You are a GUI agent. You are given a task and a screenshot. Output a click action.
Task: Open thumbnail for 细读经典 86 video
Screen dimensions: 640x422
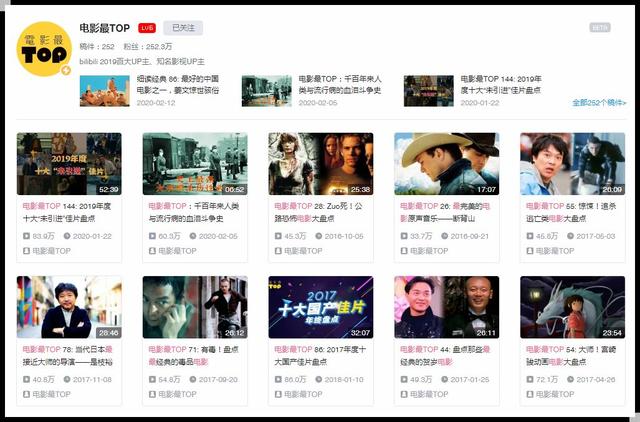104,91
